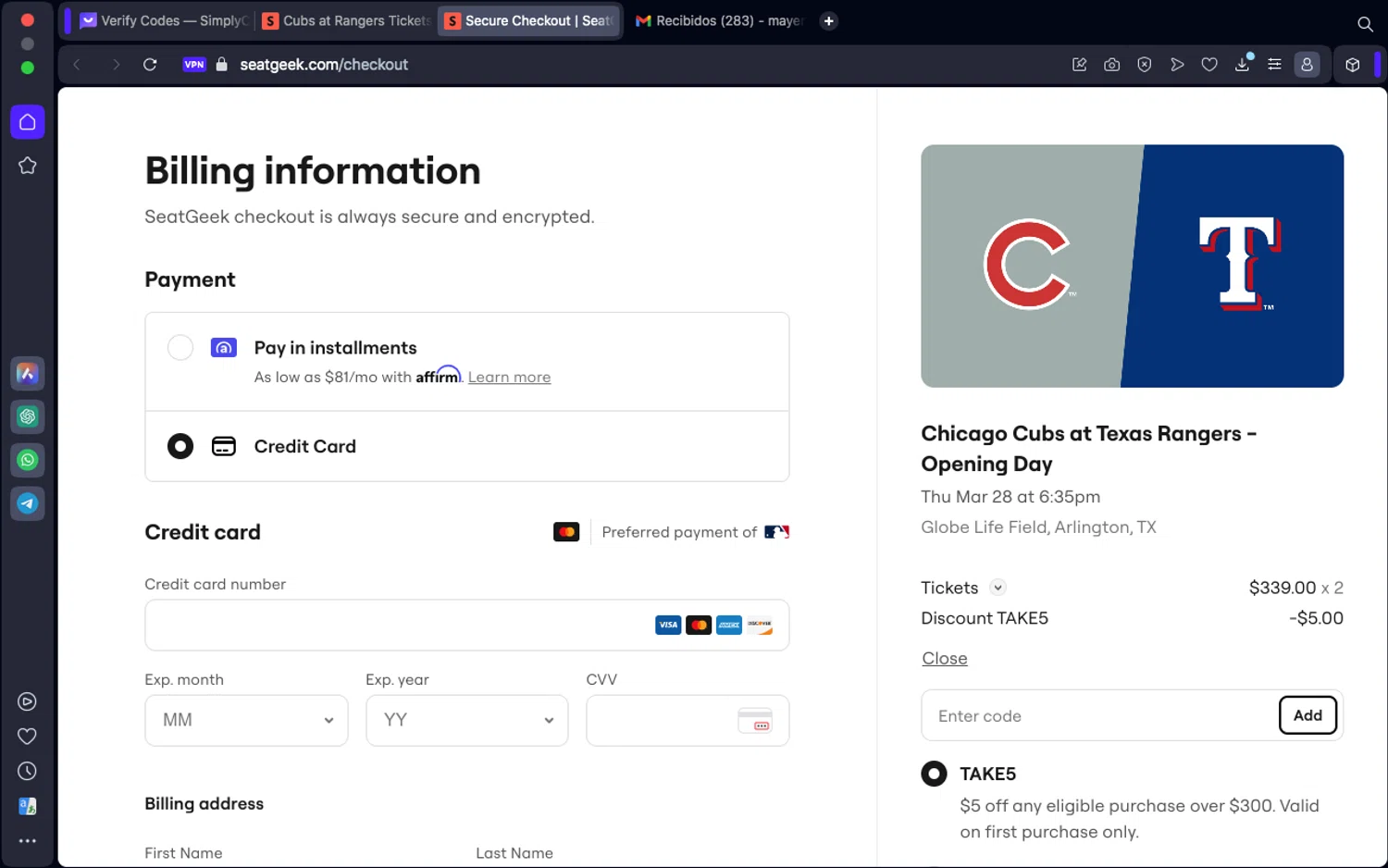Click 'Thu Mar 28 at 6:35pm' text
Image resolution: width=1388 pixels, height=868 pixels.
1010,497
